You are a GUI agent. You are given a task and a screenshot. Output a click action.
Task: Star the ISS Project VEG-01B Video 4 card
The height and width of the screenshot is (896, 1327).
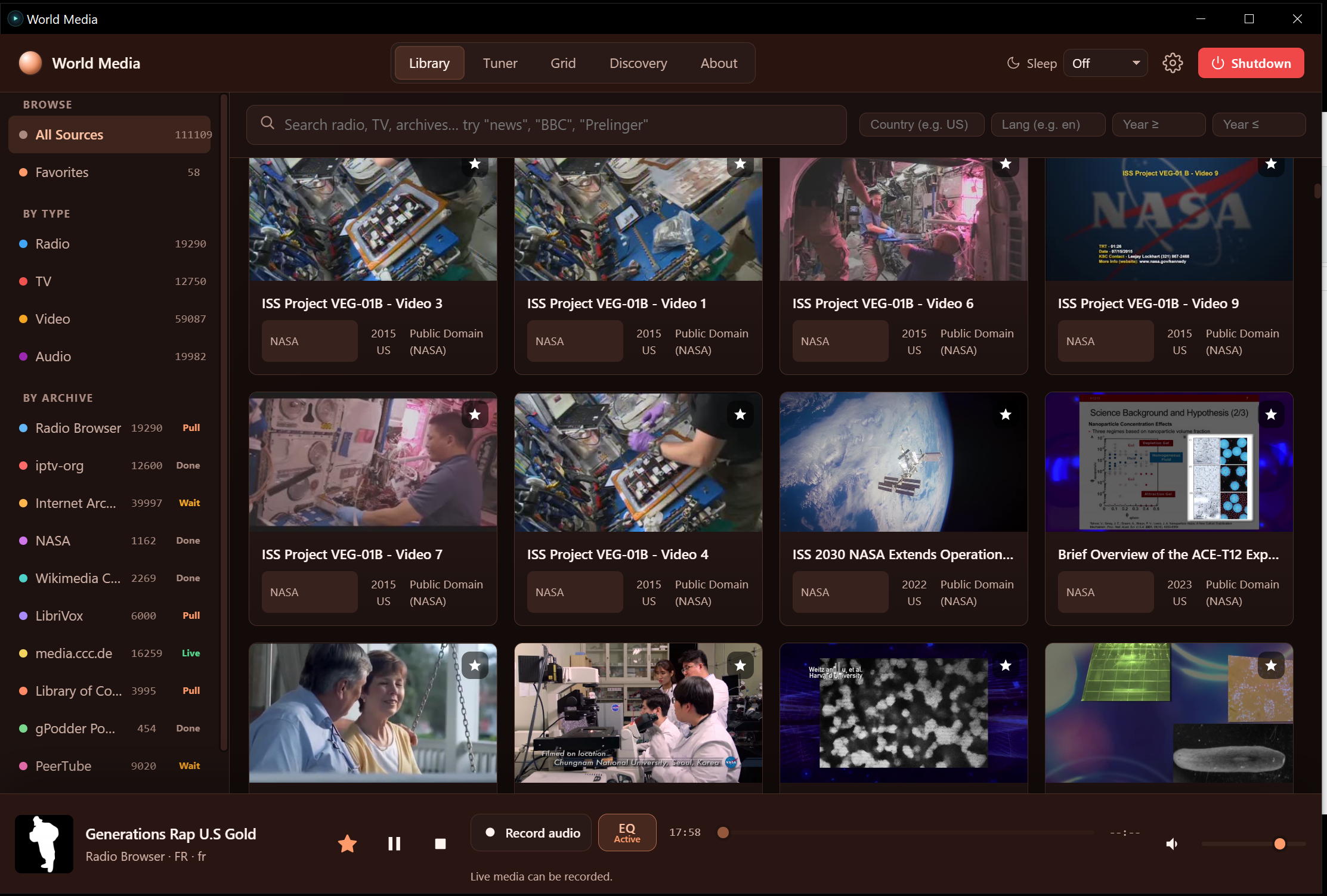click(x=740, y=414)
